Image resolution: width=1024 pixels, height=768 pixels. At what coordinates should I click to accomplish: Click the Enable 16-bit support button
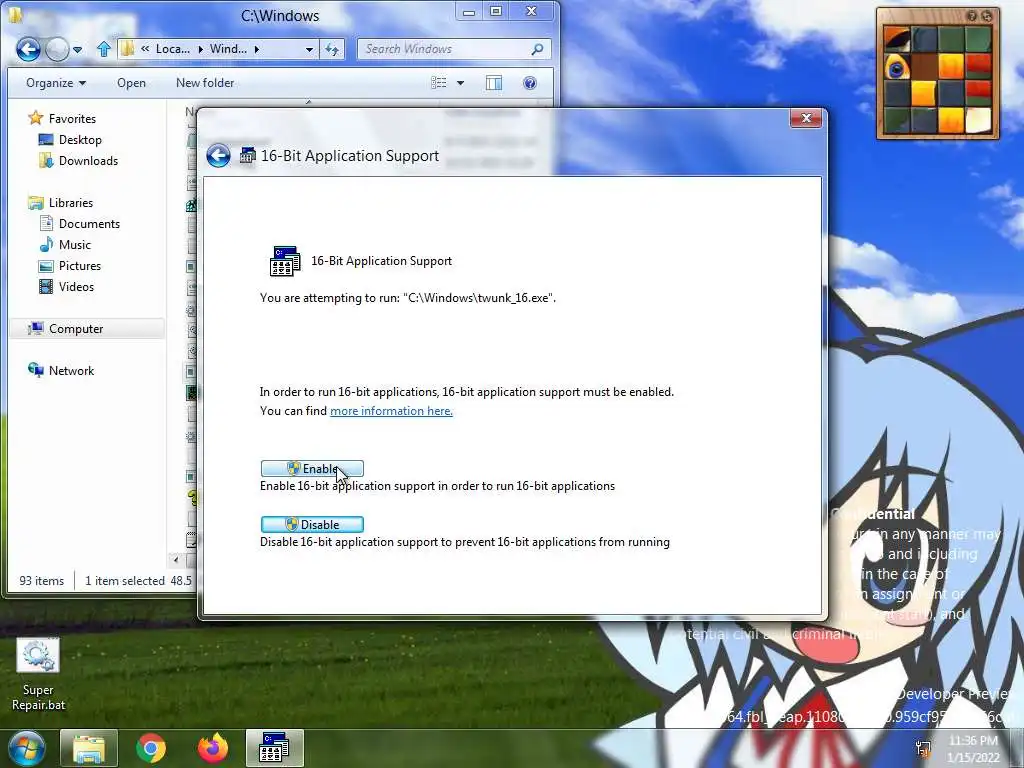click(x=312, y=468)
